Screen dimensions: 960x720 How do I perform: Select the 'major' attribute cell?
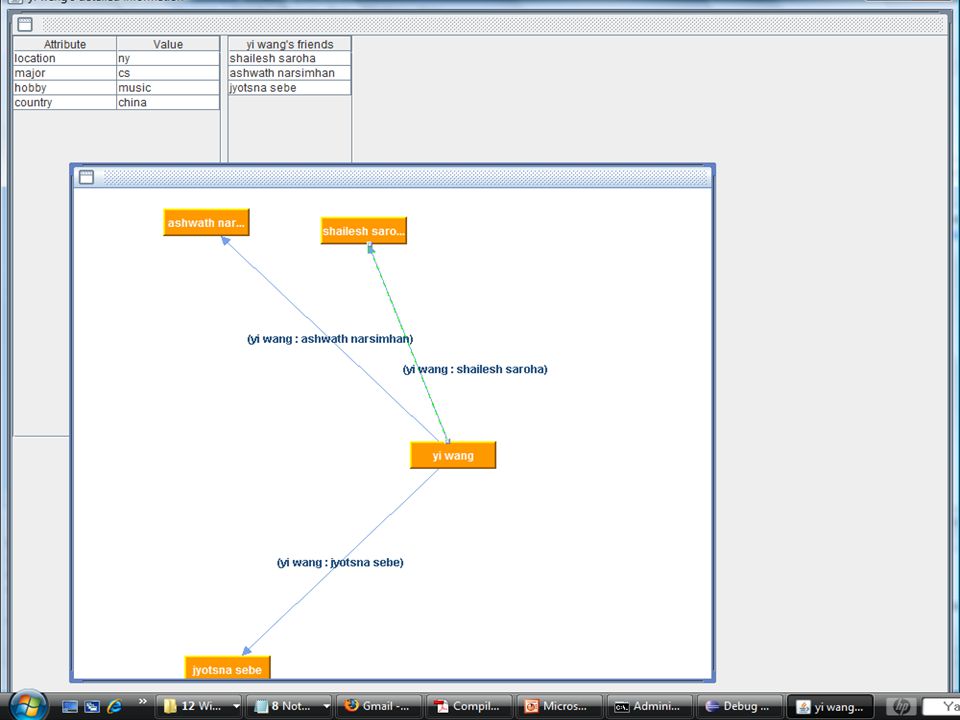65,73
